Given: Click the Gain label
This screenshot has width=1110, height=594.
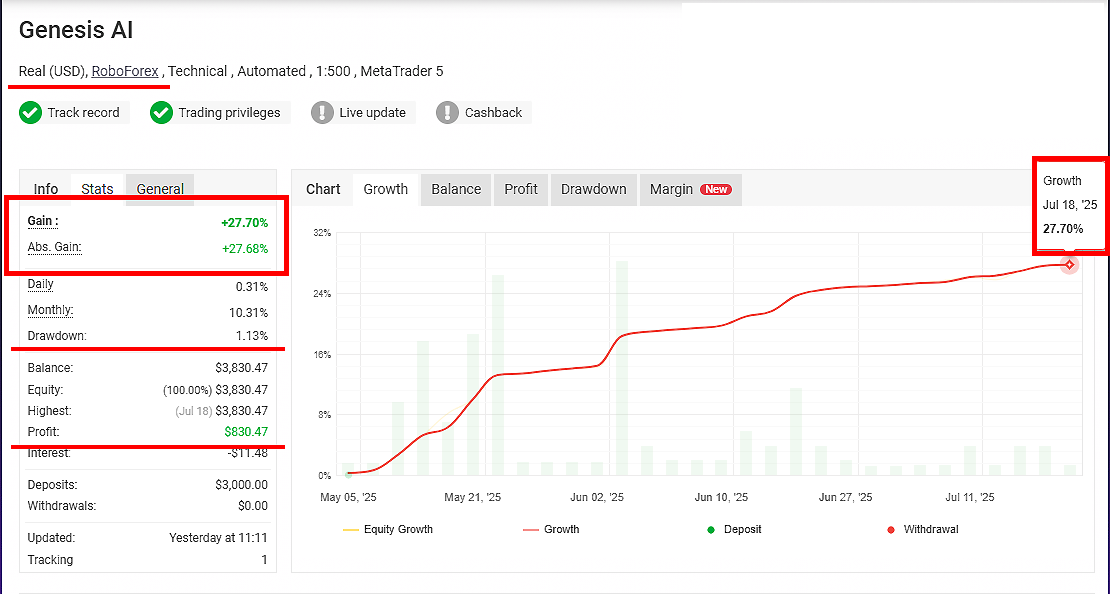Looking at the screenshot, I should [x=42, y=221].
